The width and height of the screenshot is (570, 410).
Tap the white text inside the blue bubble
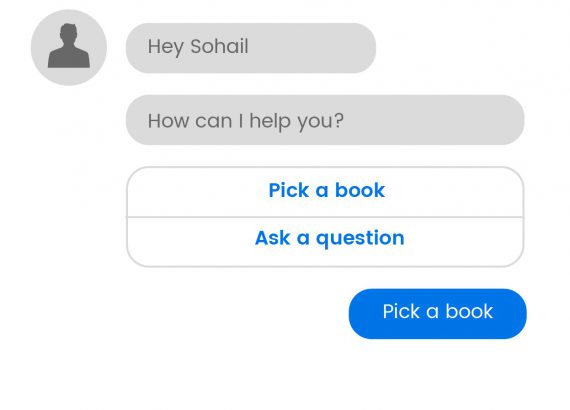point(438,311)
